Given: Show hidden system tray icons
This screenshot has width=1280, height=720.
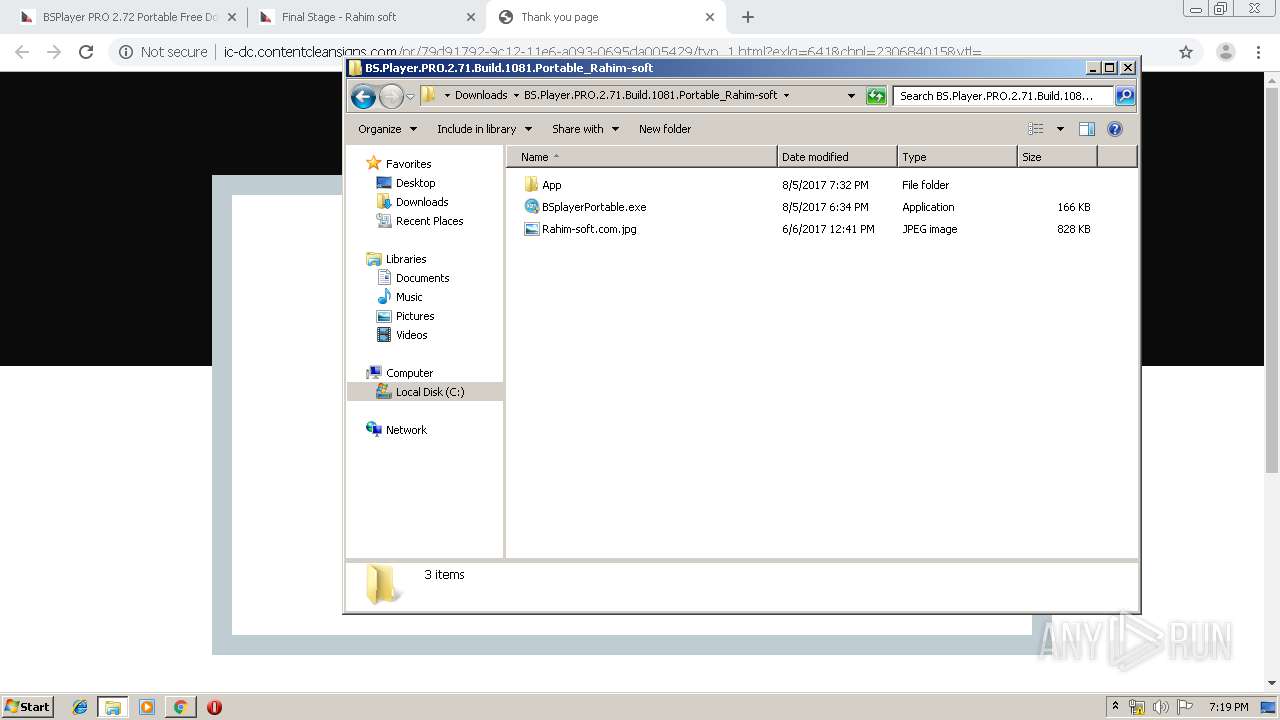Looking at the screenshot, I should coord(1115,707).
